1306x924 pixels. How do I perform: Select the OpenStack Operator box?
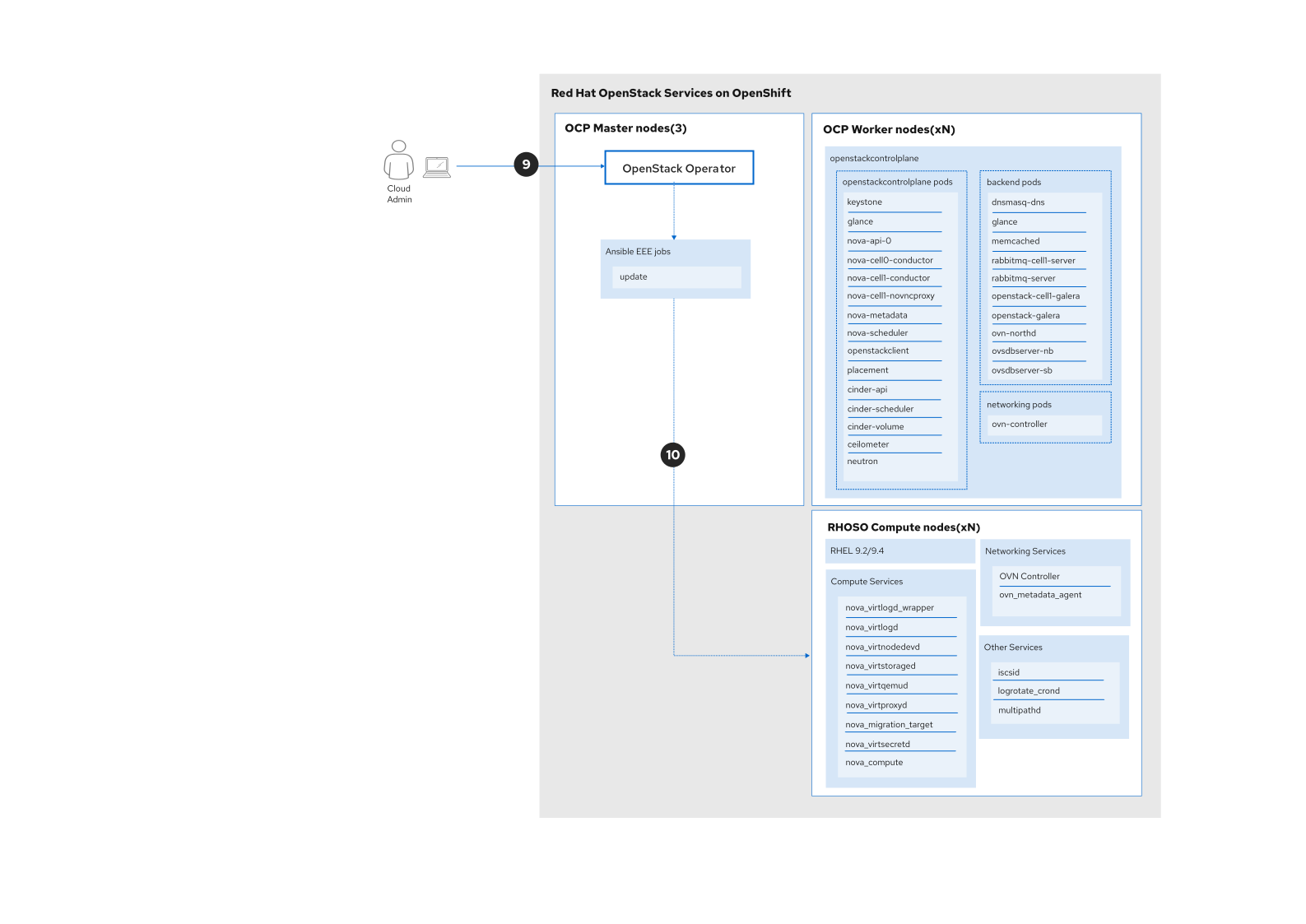679,168
